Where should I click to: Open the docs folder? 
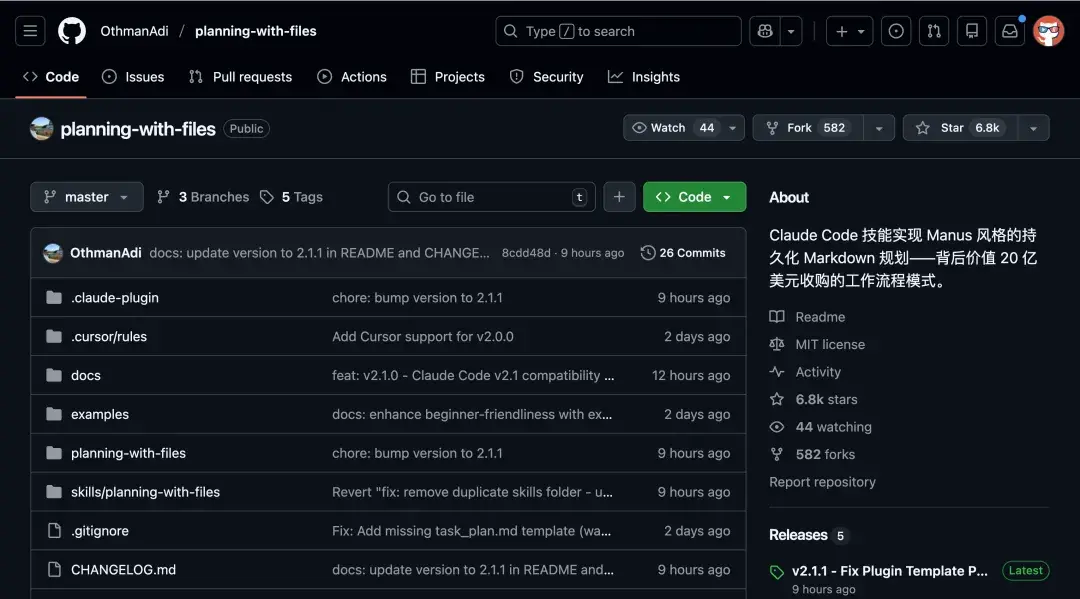(x=86, y=375)
